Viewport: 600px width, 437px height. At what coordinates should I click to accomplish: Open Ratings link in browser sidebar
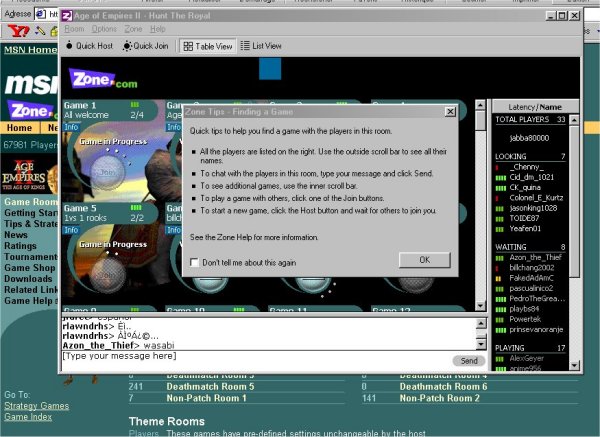click(20, 246)
